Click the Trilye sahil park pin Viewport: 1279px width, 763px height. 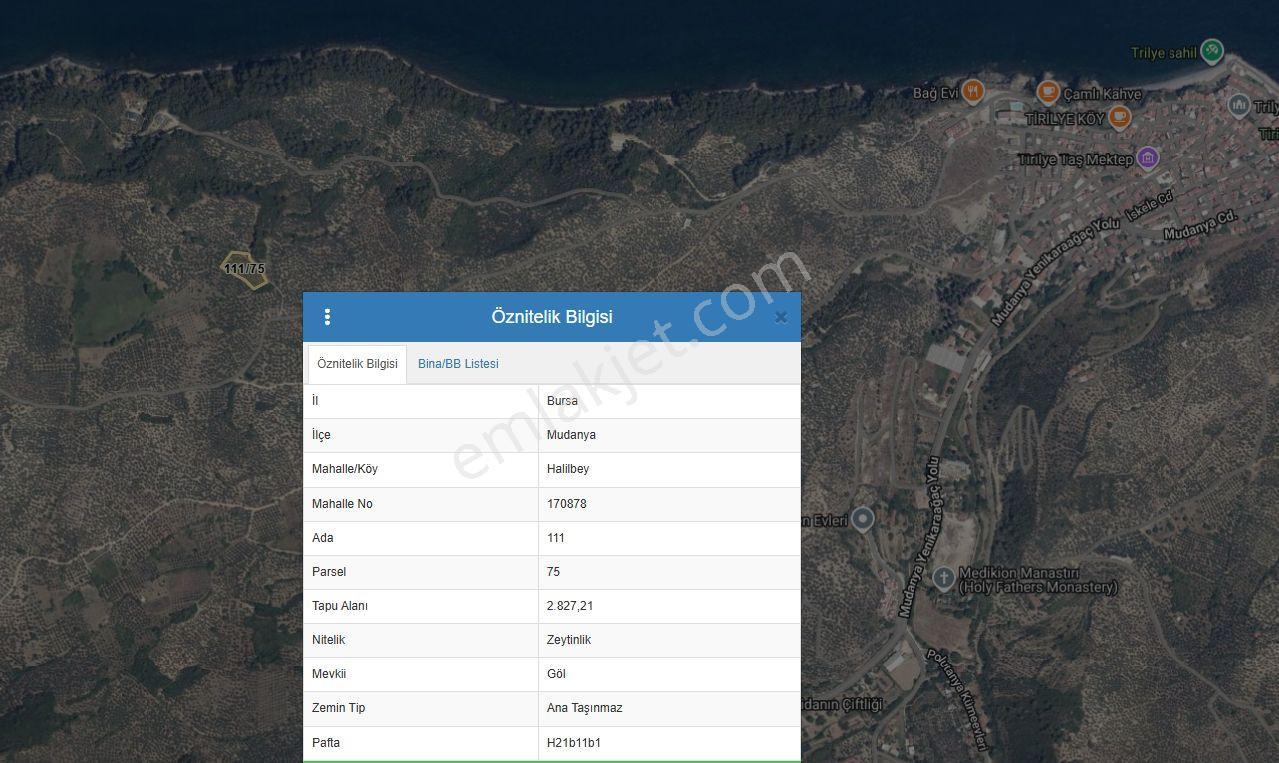coord(1212,50)
